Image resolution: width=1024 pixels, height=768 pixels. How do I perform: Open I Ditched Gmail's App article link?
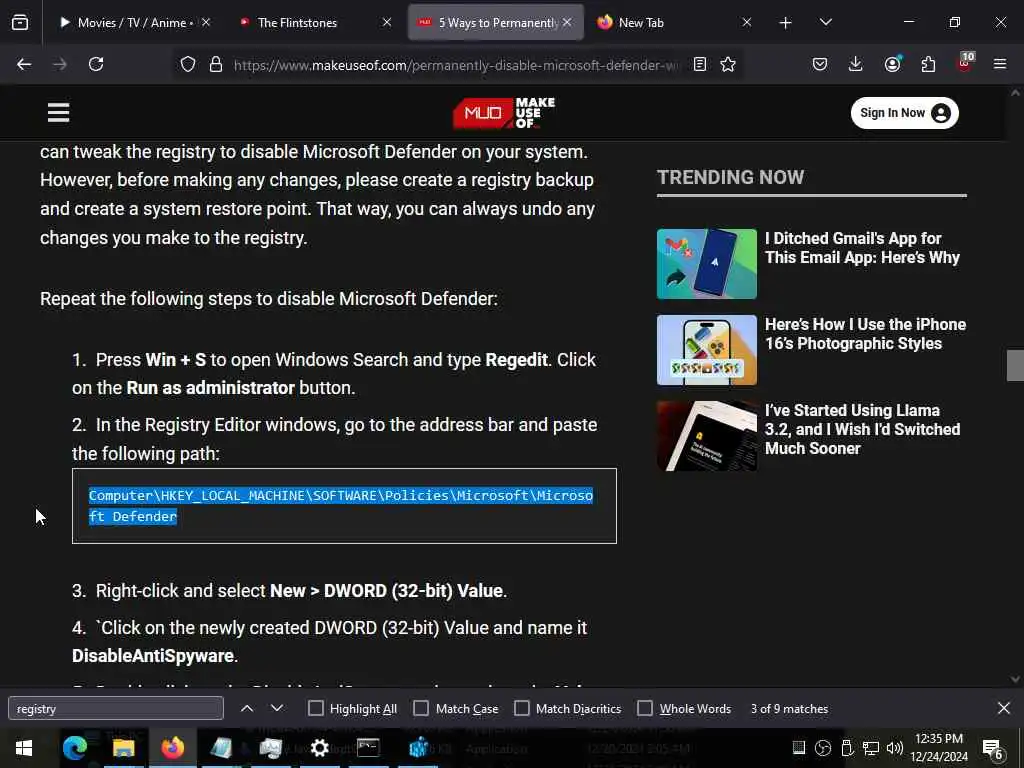(x=862, y=248)
